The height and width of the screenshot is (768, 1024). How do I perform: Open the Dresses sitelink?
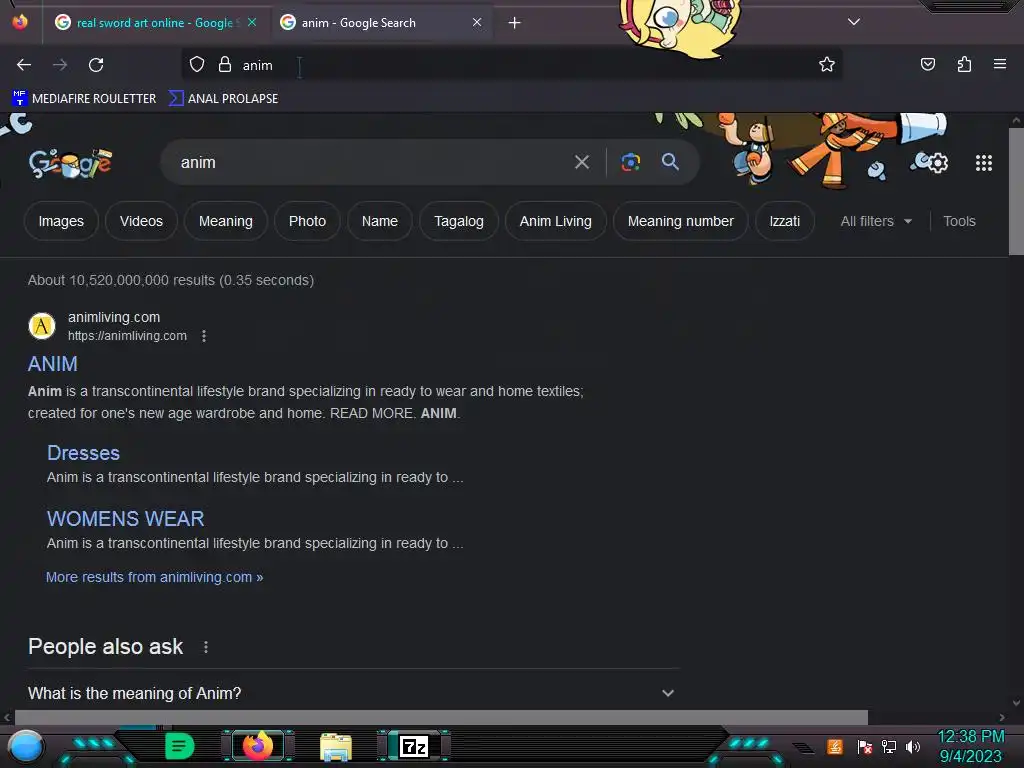pyautogui.click(x=83, y=453)
